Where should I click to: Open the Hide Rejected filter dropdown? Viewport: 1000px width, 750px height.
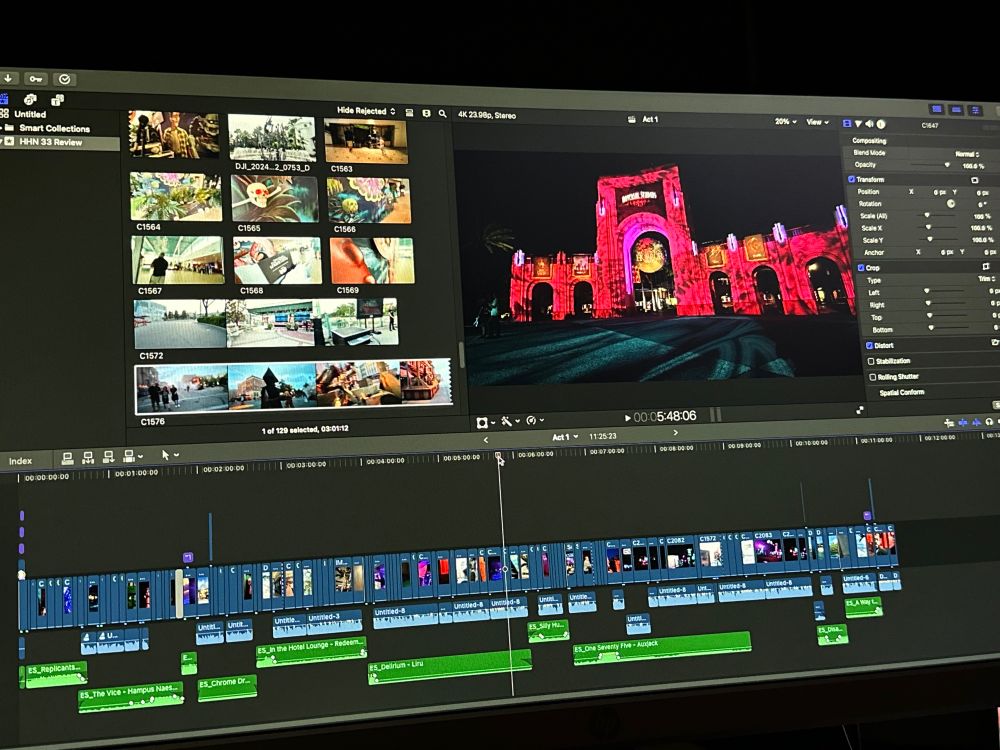point(366,111)
